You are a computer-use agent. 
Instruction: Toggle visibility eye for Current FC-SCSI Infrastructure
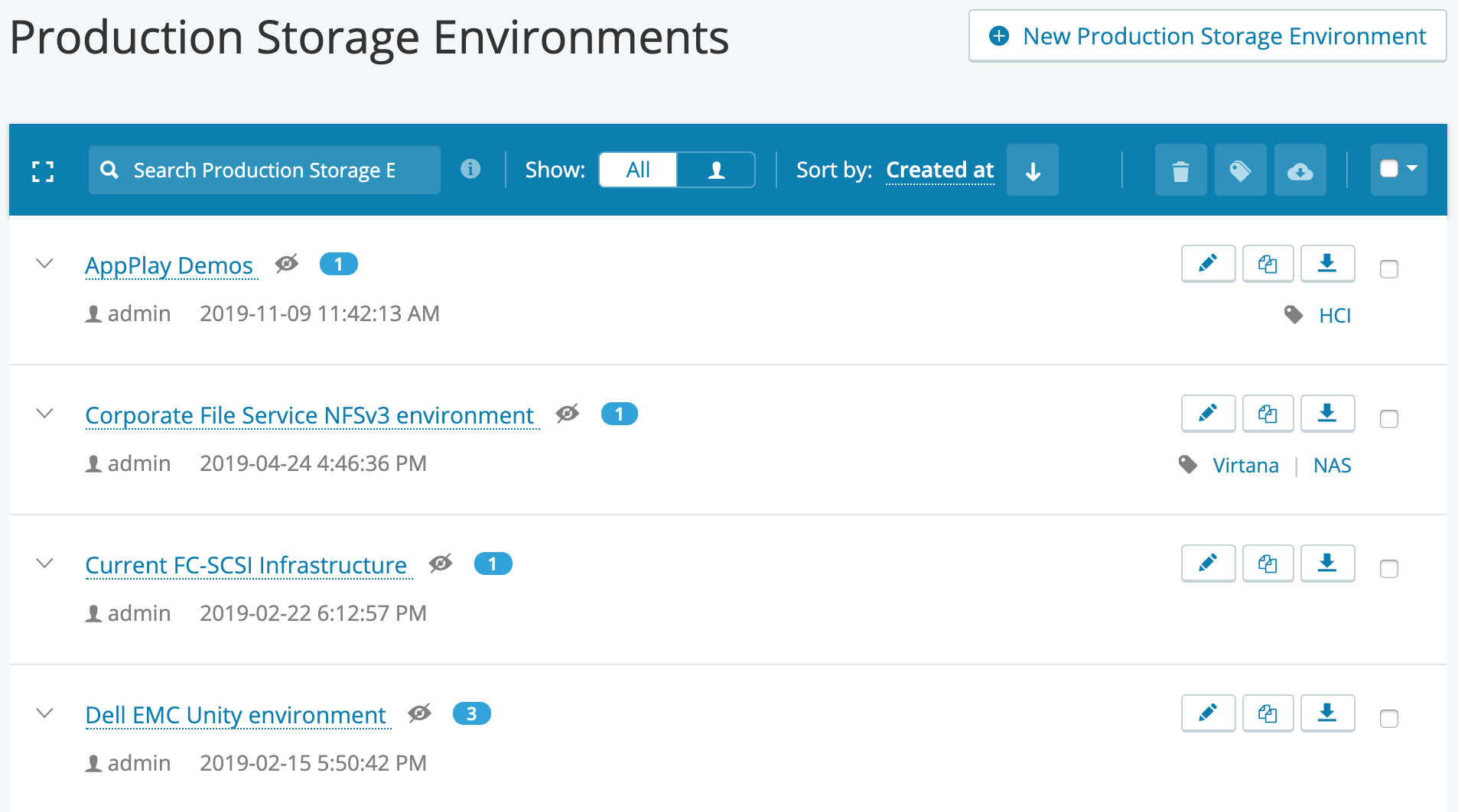(x=441, y=564)
